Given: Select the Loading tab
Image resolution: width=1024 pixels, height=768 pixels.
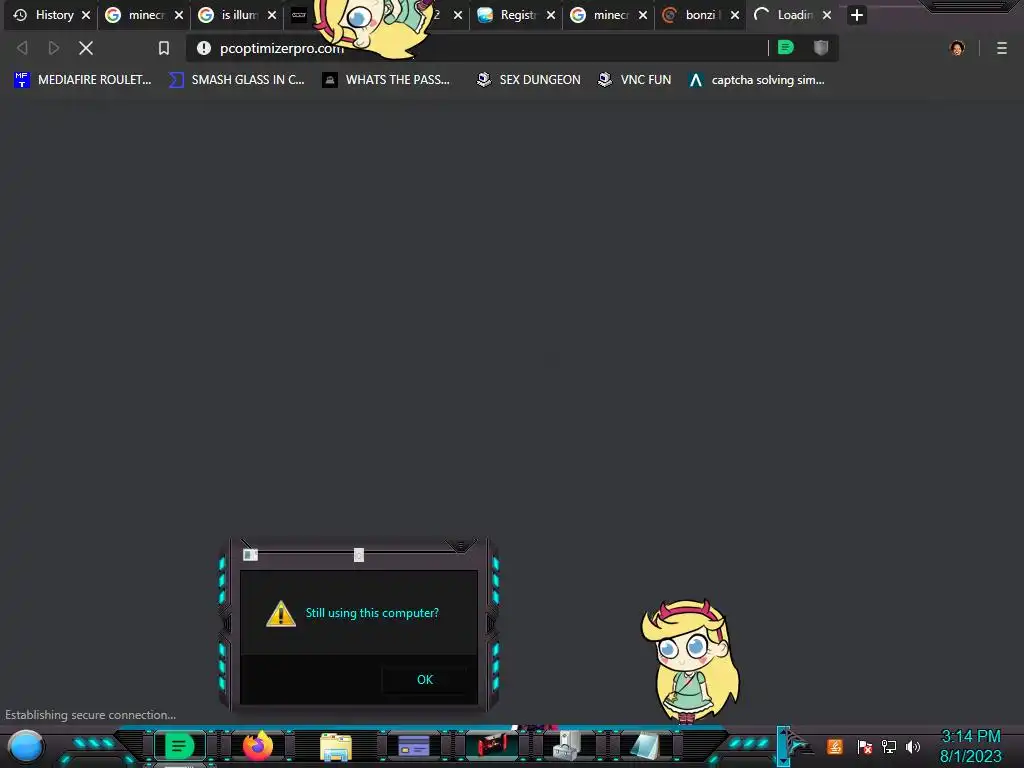Looking at the screenshot, I should tap(792, 15).
